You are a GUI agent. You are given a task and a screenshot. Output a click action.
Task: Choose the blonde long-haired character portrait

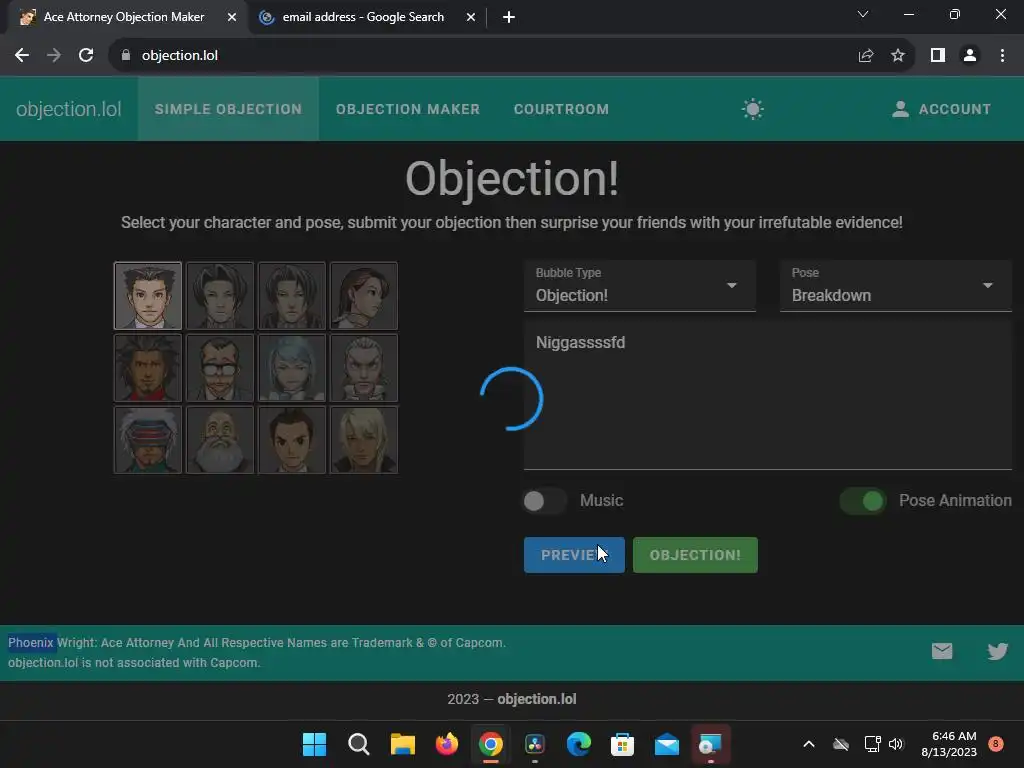point(364,440)
